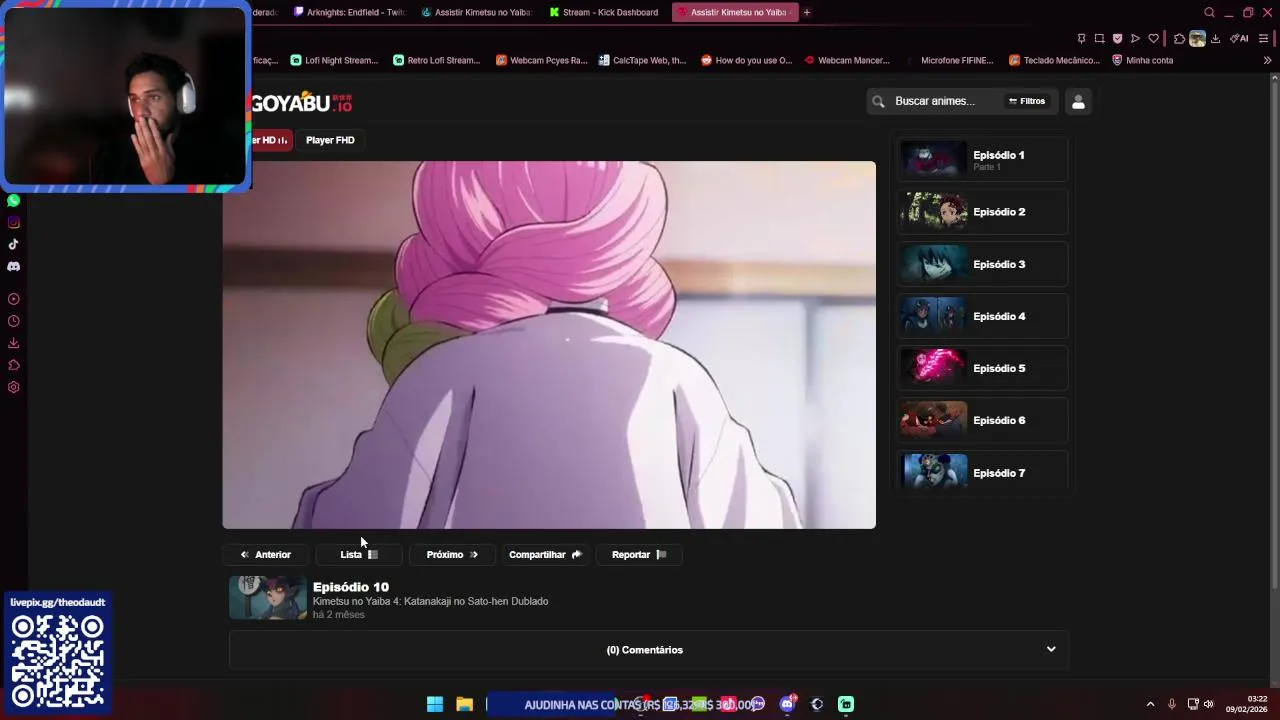The height and width of the screenshot is (720, 1280).
Task: Open File Explorer from the taskbar
Action: 464,704
